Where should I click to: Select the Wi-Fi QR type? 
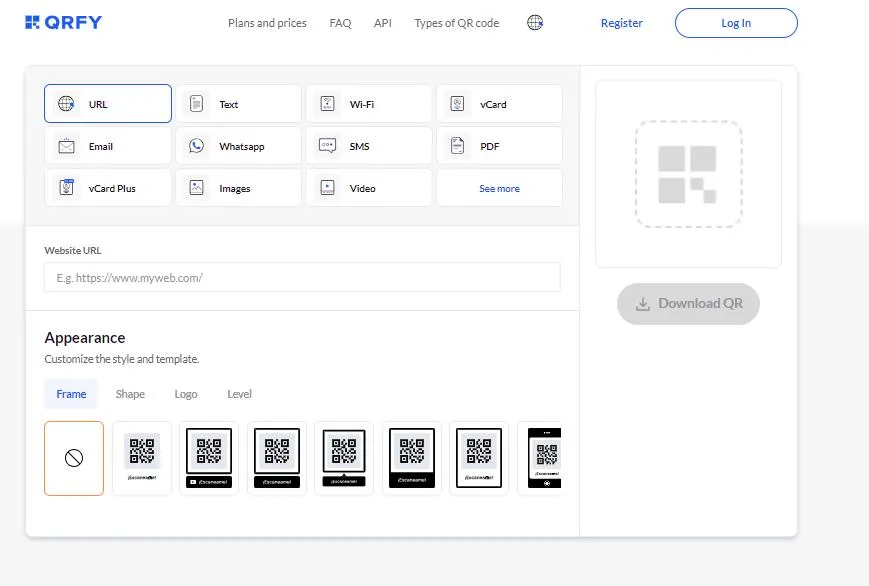tap(369, 104)
